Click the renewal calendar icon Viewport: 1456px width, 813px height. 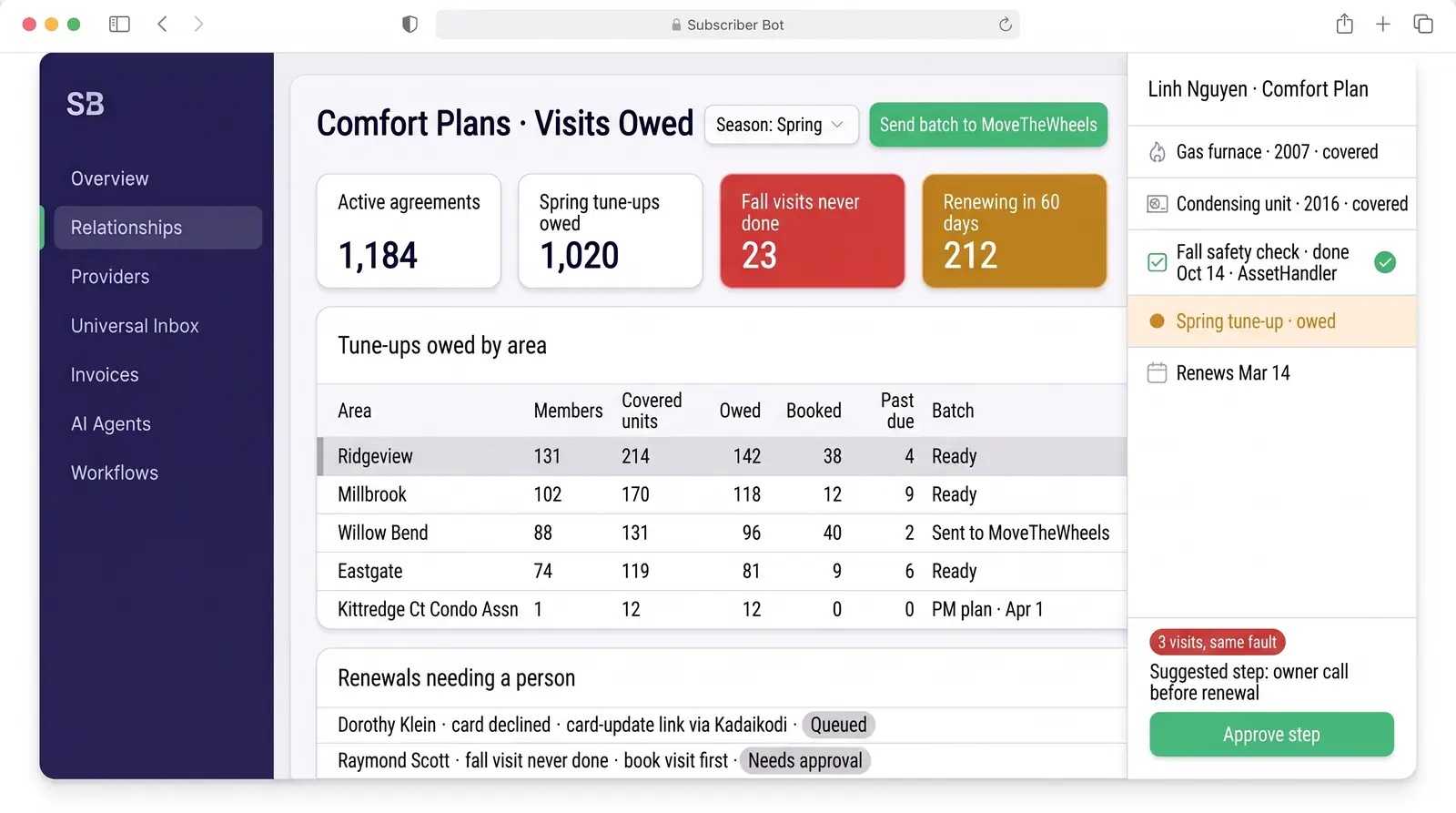click(x=1157, y=373)
